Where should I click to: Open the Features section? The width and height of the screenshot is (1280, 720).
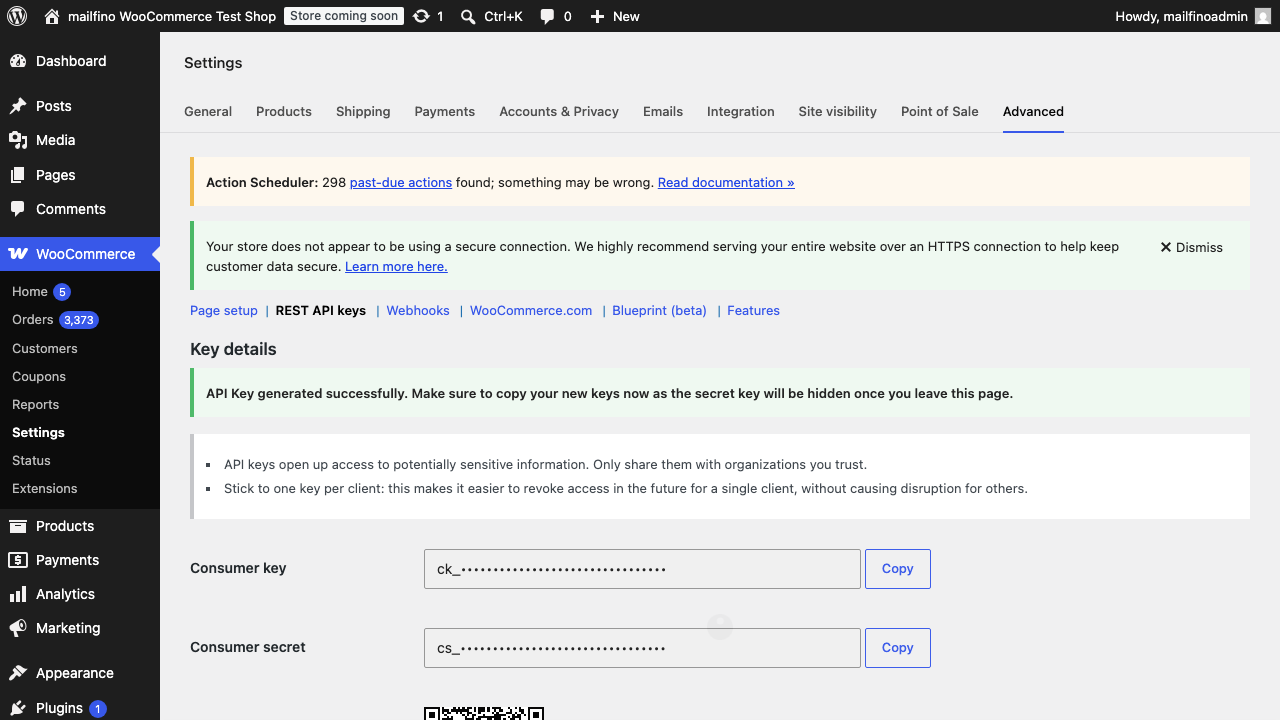pyautogui.click(x=753, y=311)
